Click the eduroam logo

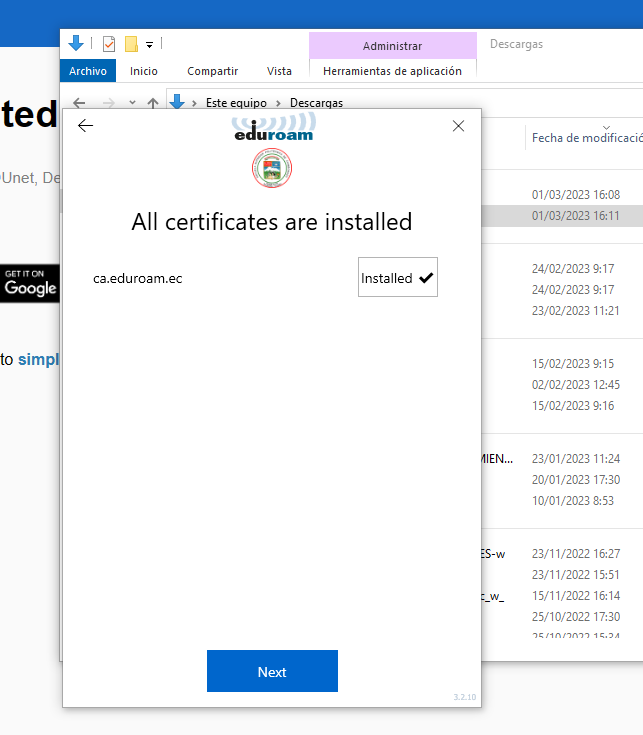tap(274, 128)
